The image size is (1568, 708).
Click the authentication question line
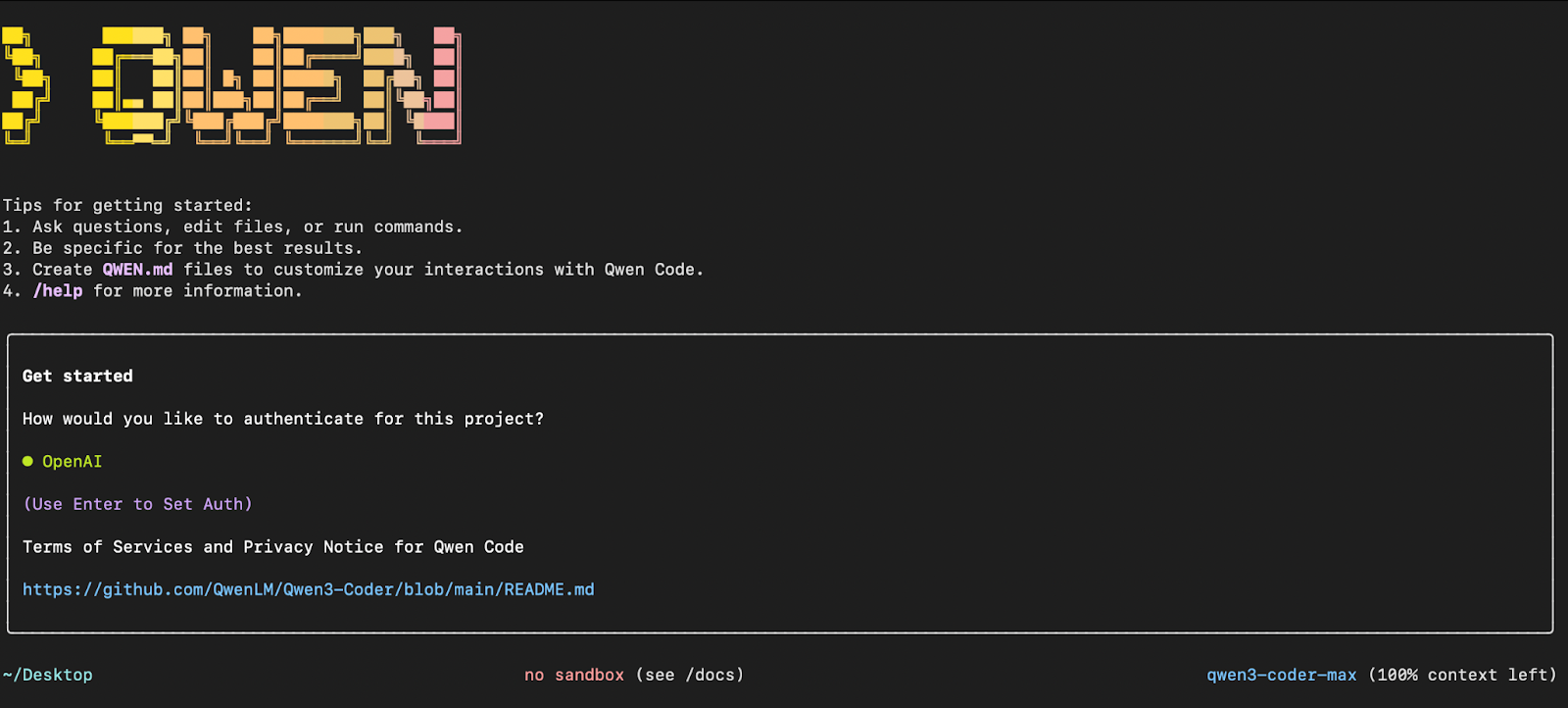pos(283,419)
